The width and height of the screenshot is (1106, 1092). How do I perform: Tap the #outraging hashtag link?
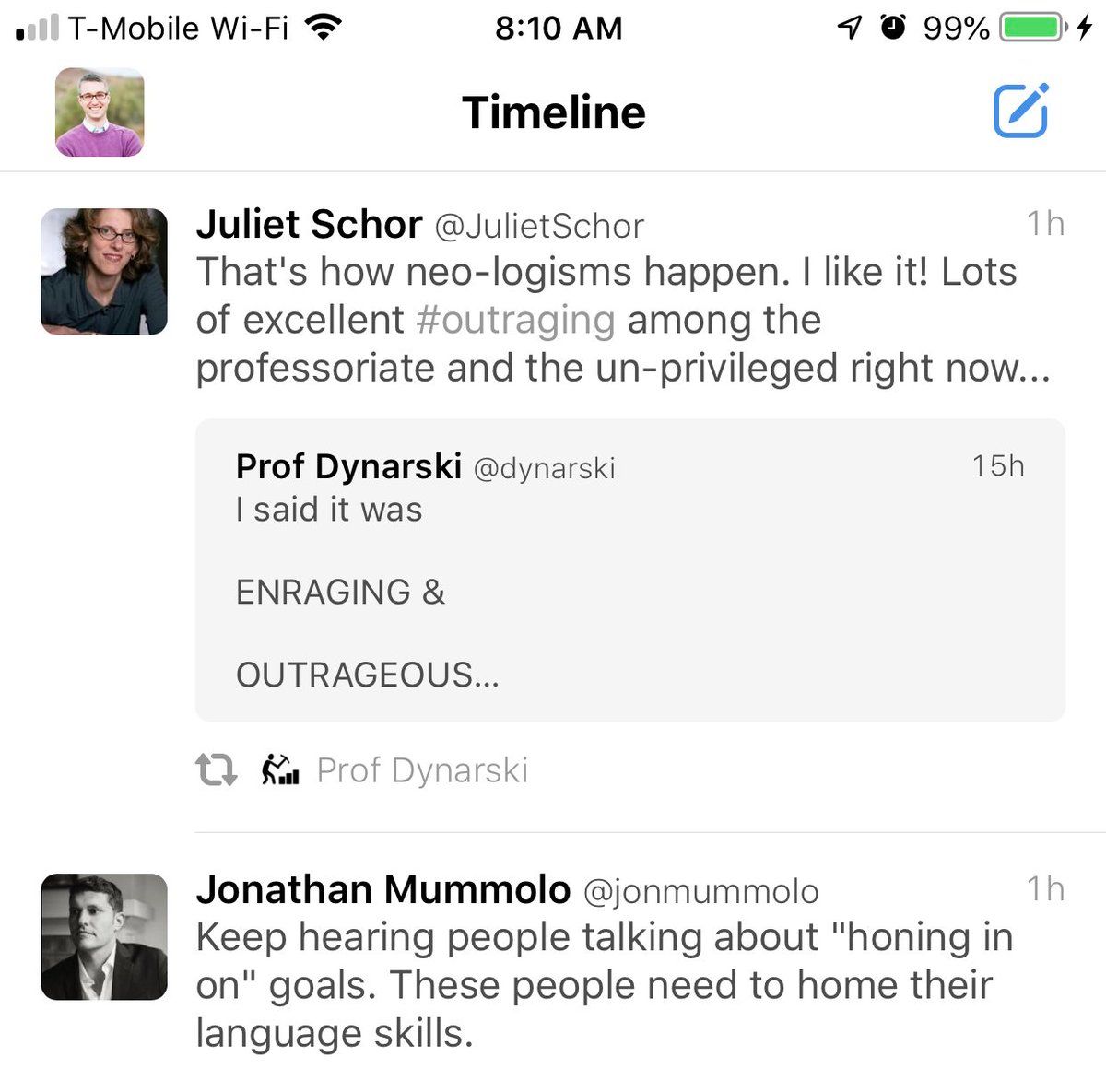(515, 320)
